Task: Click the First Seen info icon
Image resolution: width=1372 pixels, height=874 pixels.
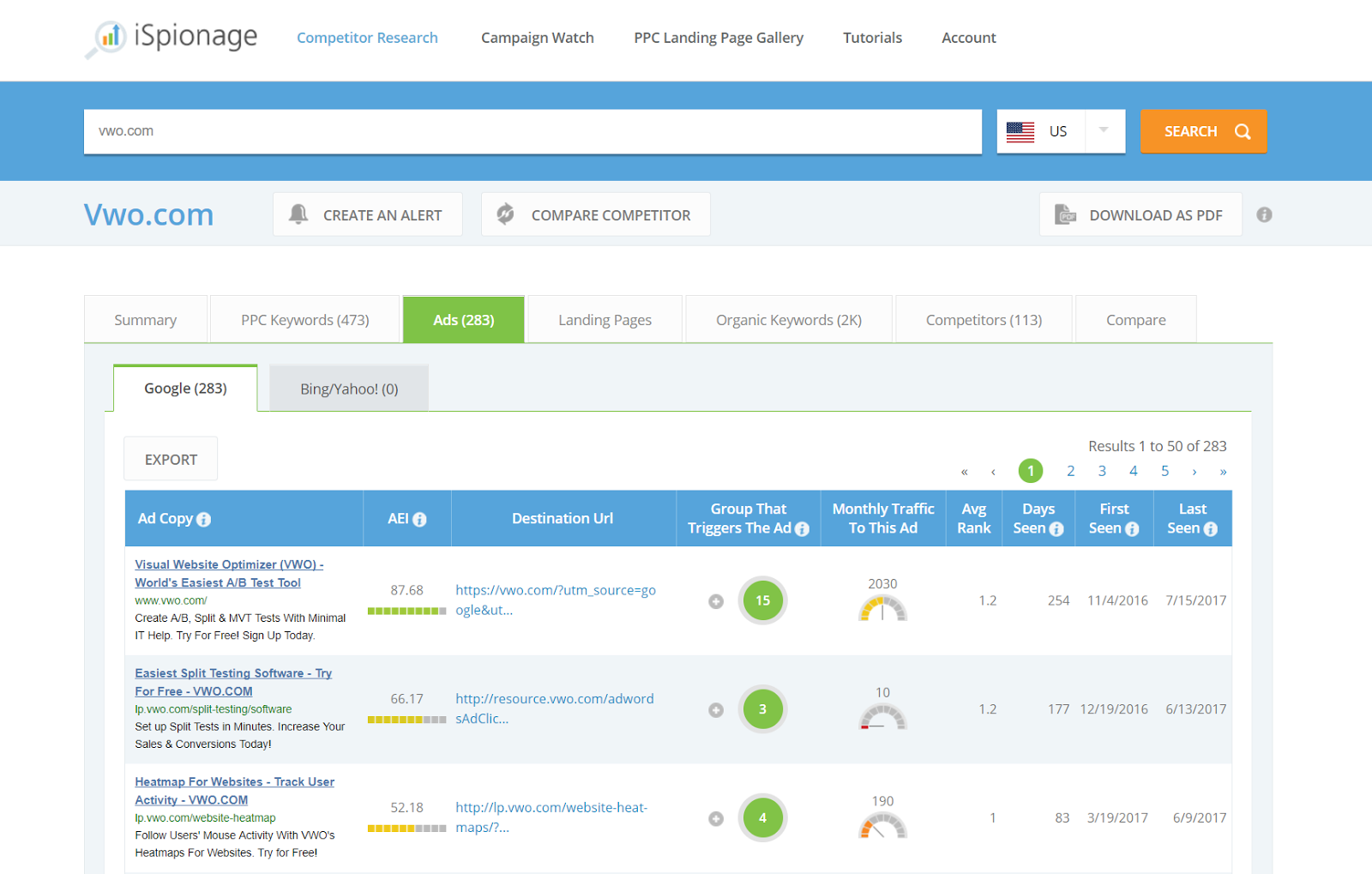Action: coord(1132,529)
